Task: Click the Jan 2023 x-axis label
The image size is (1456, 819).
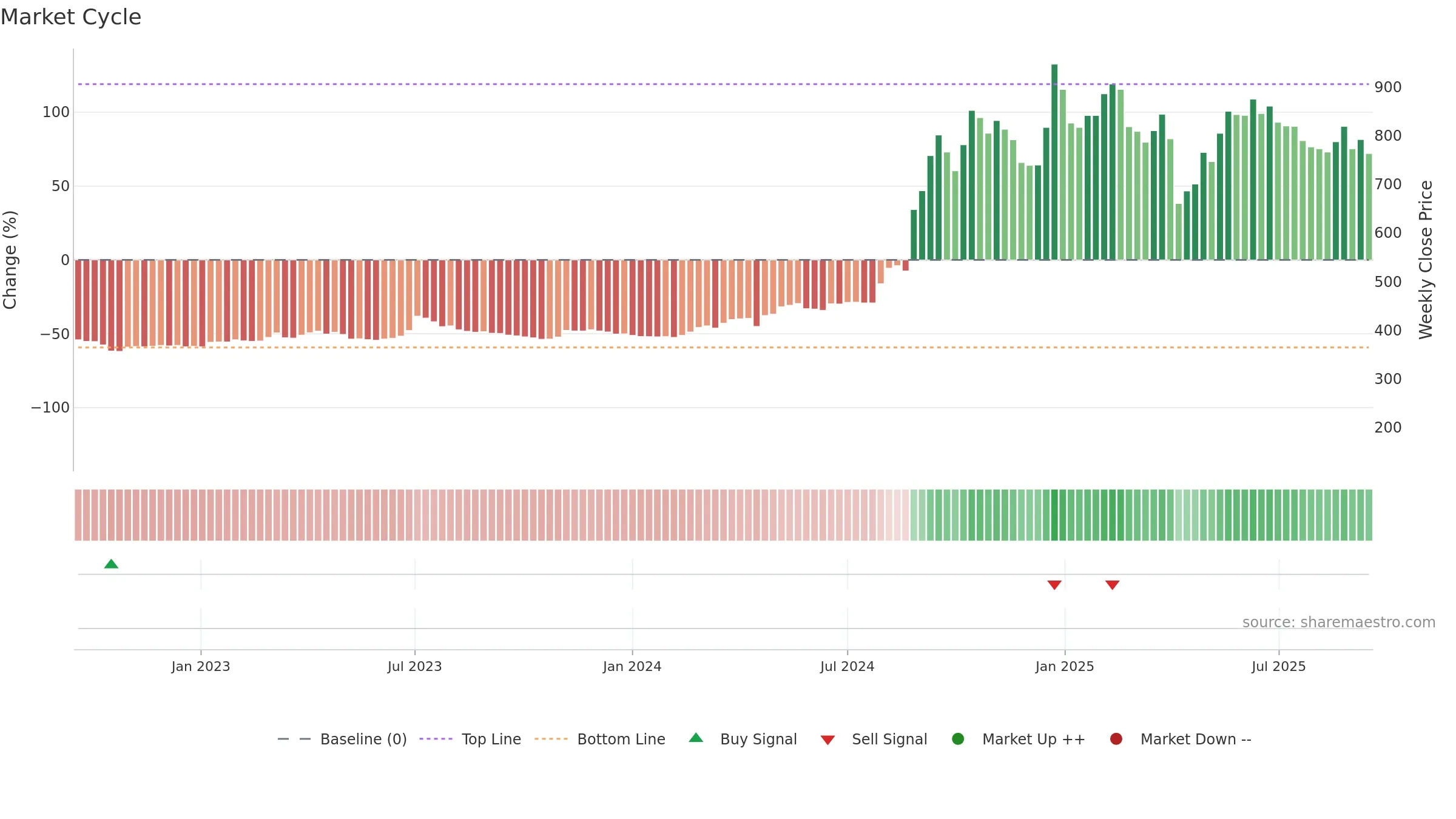Action: [201, 667]
